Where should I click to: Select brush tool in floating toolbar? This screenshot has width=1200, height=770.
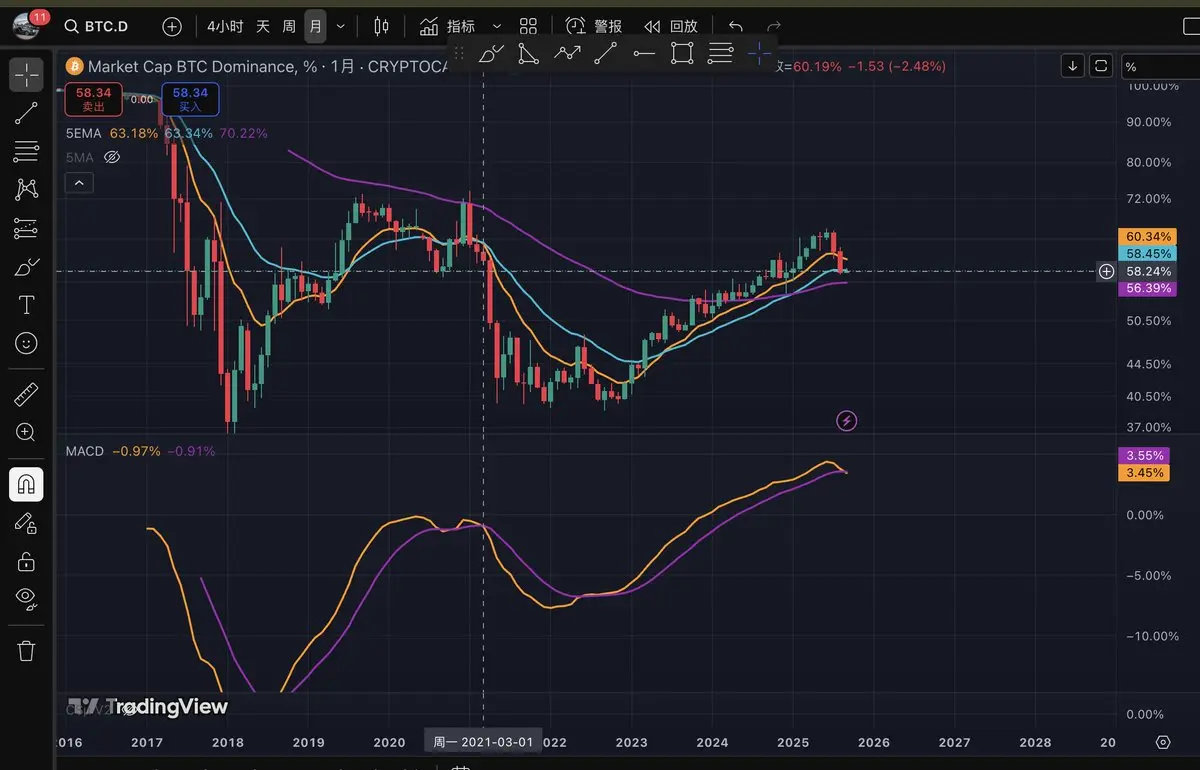click(491, 54)
